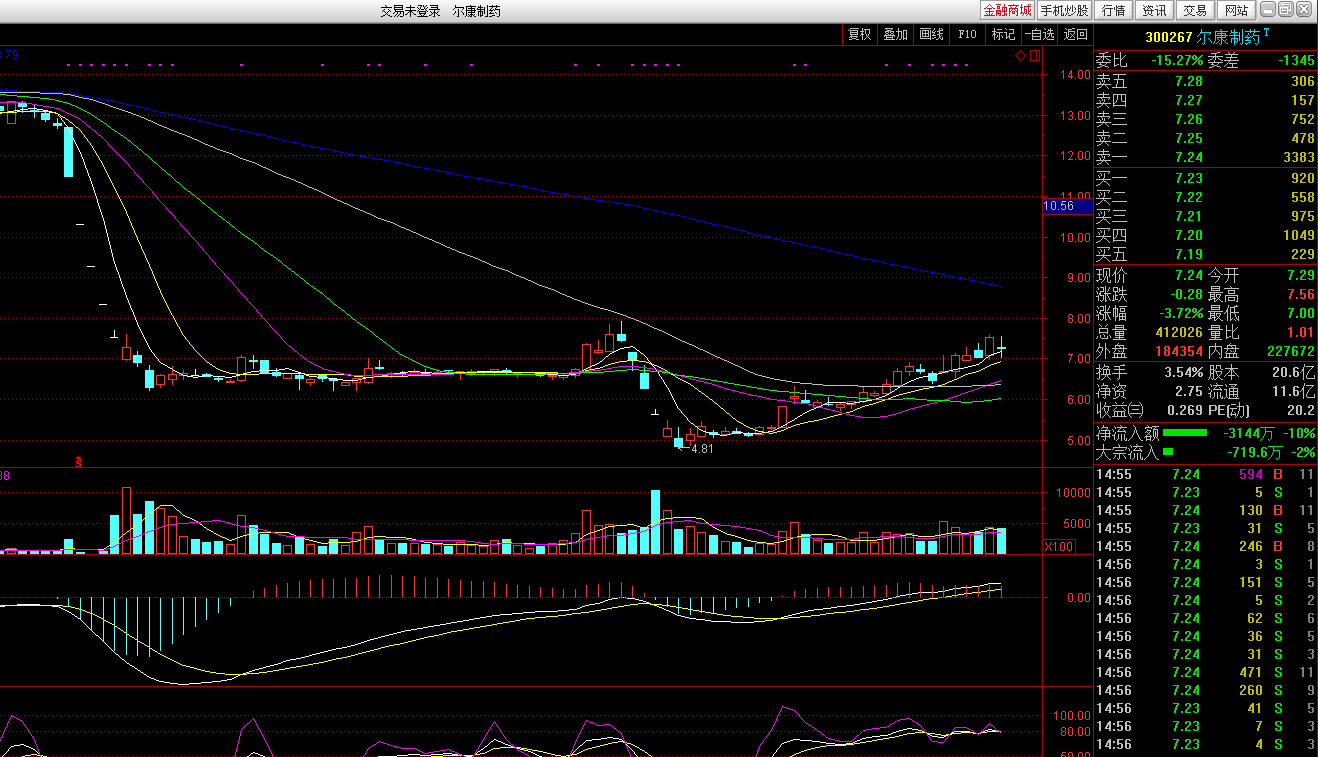Select the 叠加 overlay option
Screen dimensions: 1318x757
pos(895,34)
